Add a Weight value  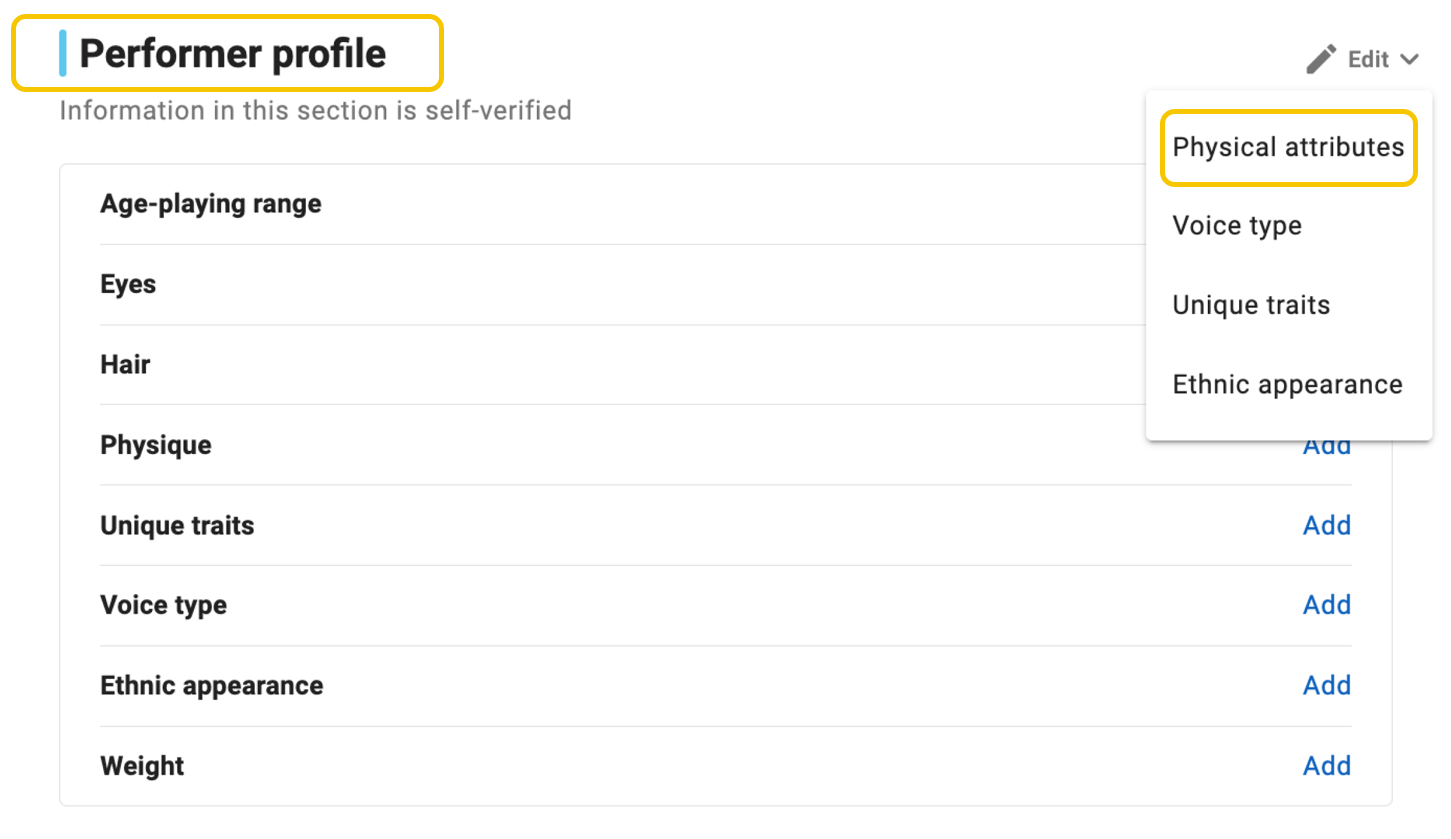pos(1327,766)
